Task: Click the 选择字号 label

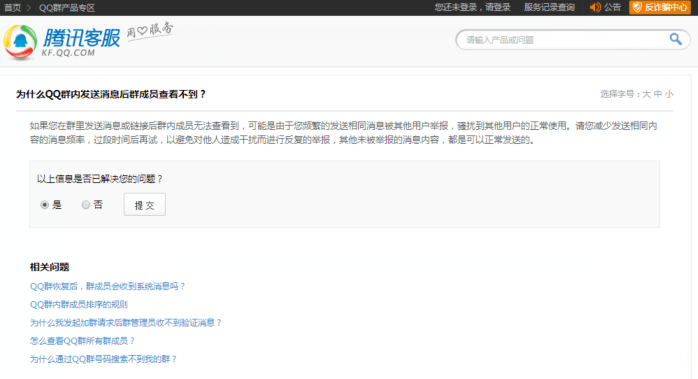Action: point(617,94)
